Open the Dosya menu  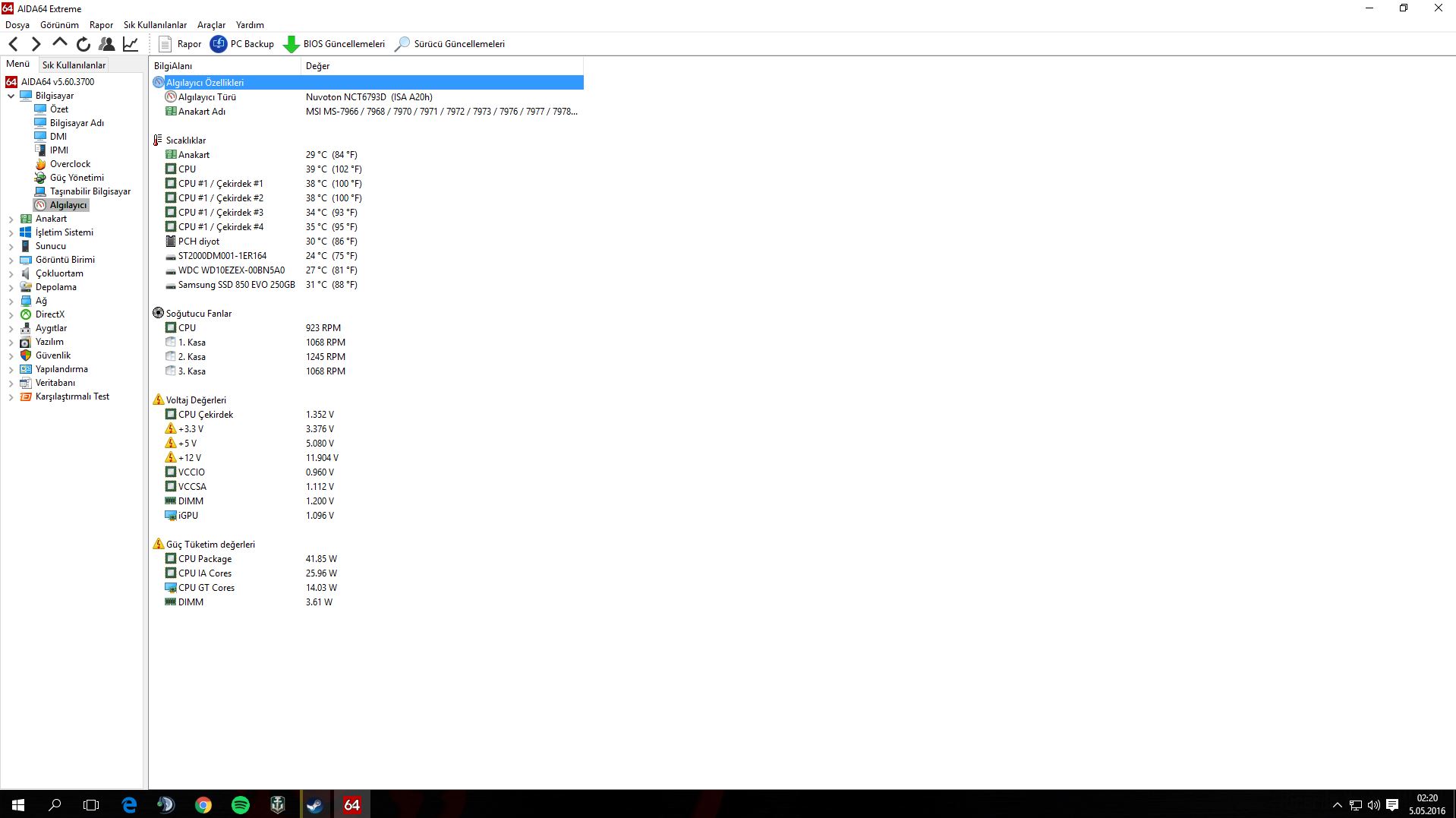(17, 25)
